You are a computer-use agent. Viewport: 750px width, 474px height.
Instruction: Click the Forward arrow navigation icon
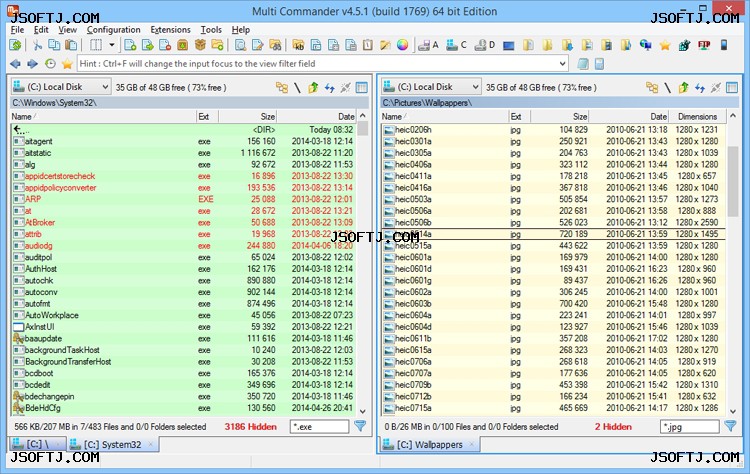(x=33, y=64)
